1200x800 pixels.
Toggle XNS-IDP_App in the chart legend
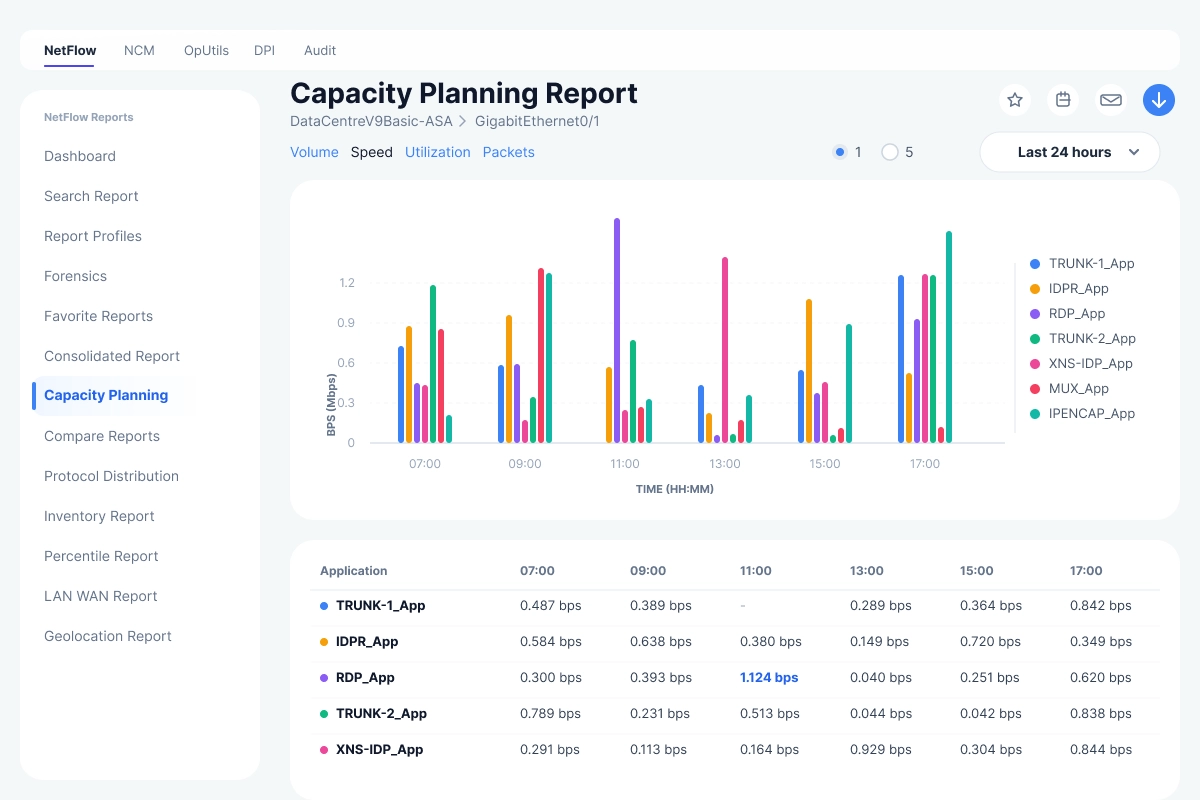click(1081, 364)
